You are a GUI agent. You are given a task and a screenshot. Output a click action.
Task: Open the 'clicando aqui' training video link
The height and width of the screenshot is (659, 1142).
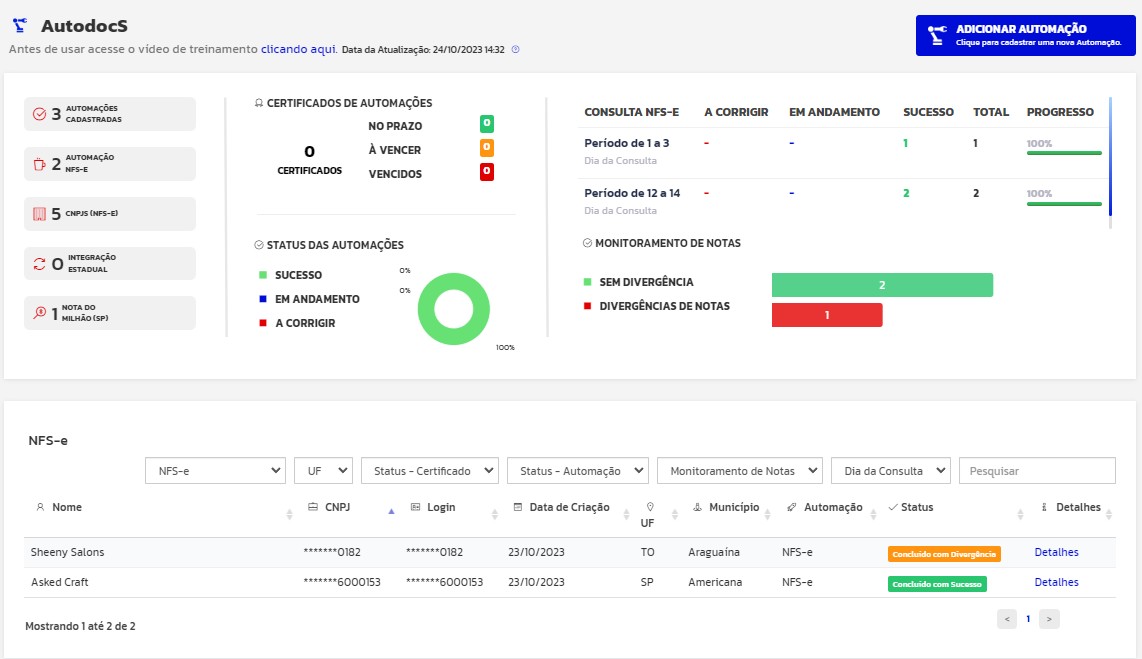pos(298,48)
